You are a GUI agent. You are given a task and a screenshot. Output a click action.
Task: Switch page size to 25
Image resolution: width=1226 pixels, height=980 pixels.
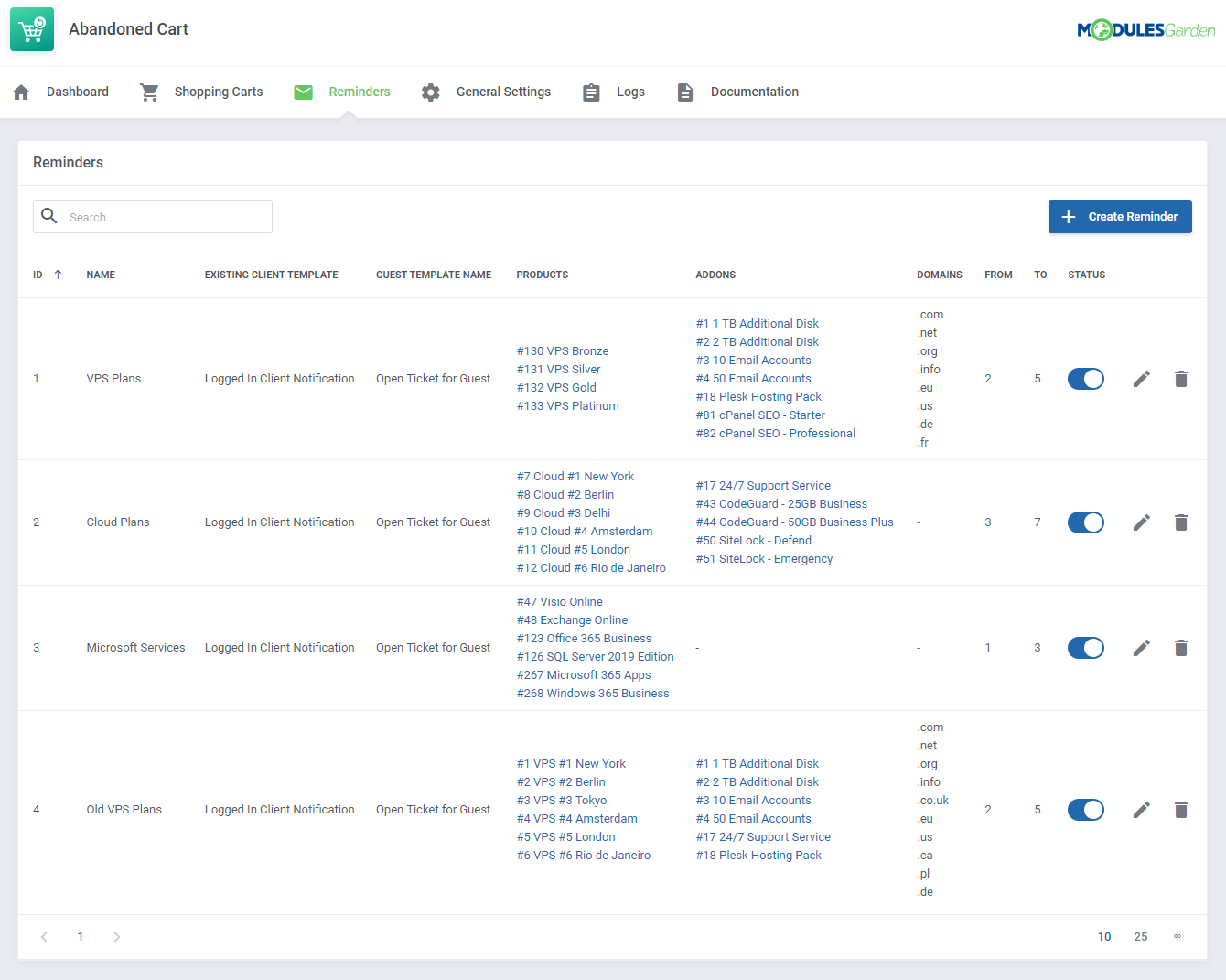(x=1141, y=936)
